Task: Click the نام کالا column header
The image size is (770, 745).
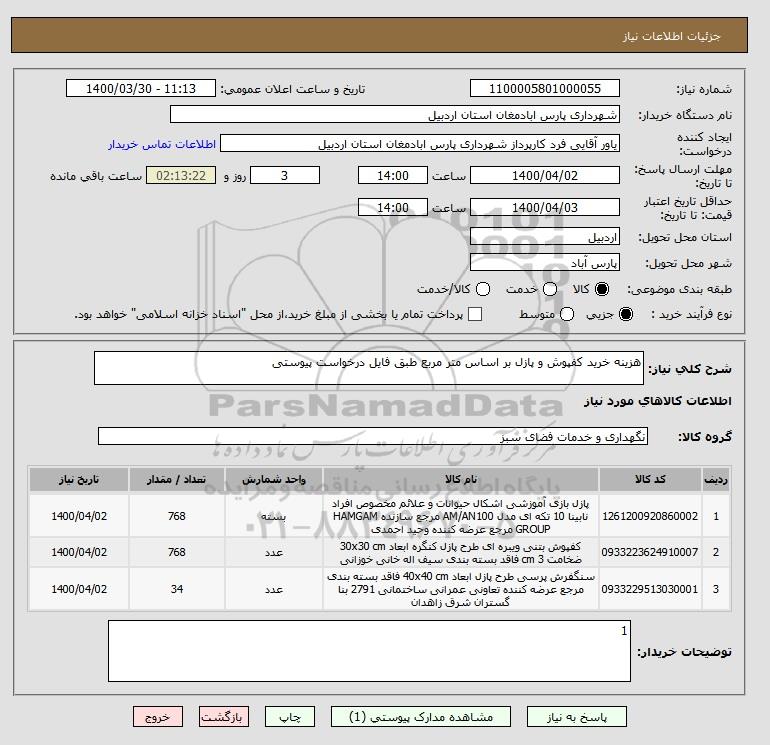Action: pos(461,479)
